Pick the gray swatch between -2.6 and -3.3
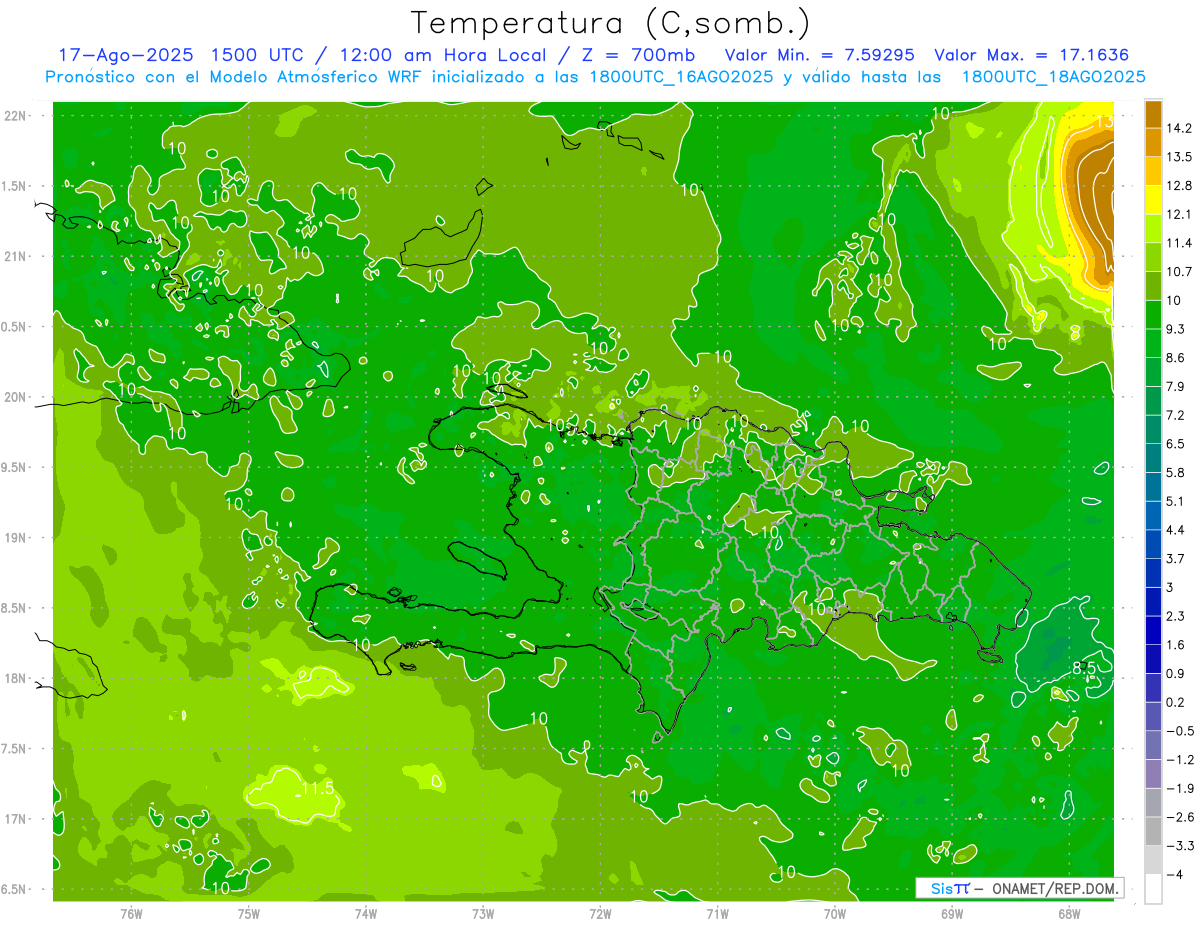Image resolution: width=1200 pixels, height=927 pixels. pyautogui.click(x=1153, y=831)
